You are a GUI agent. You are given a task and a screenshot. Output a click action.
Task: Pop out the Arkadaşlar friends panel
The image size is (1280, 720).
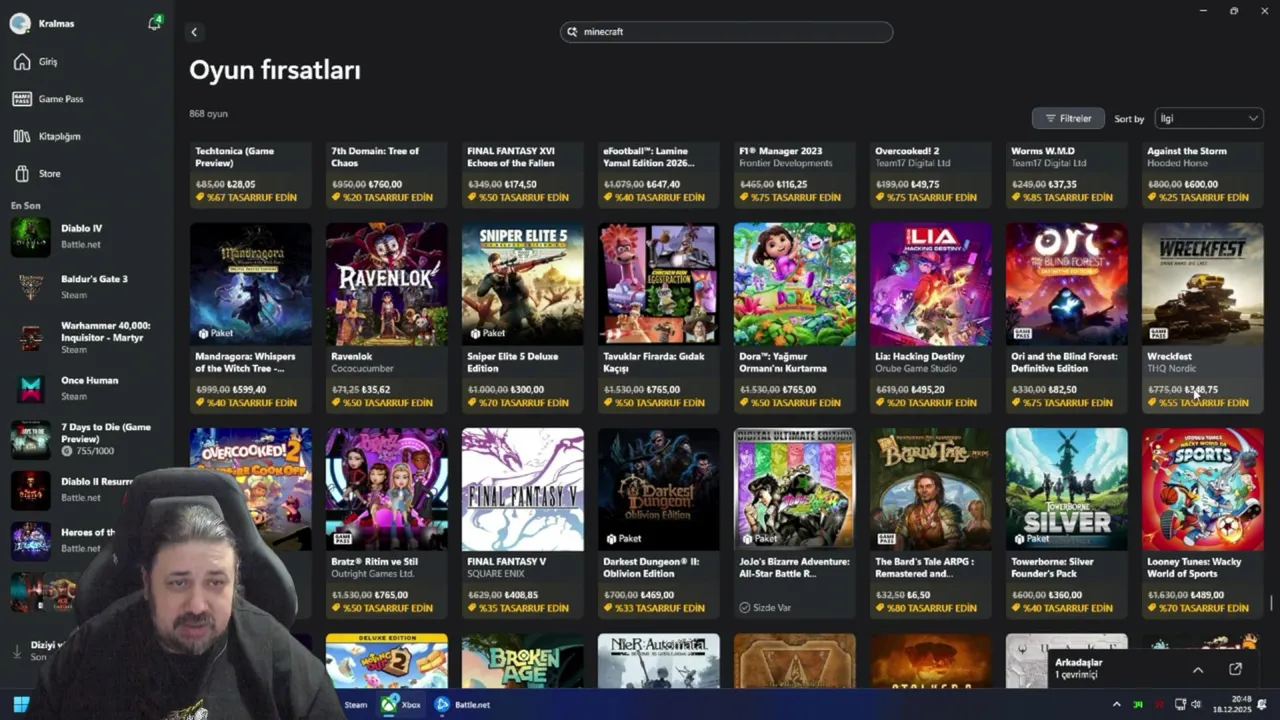coord(1235,669)
